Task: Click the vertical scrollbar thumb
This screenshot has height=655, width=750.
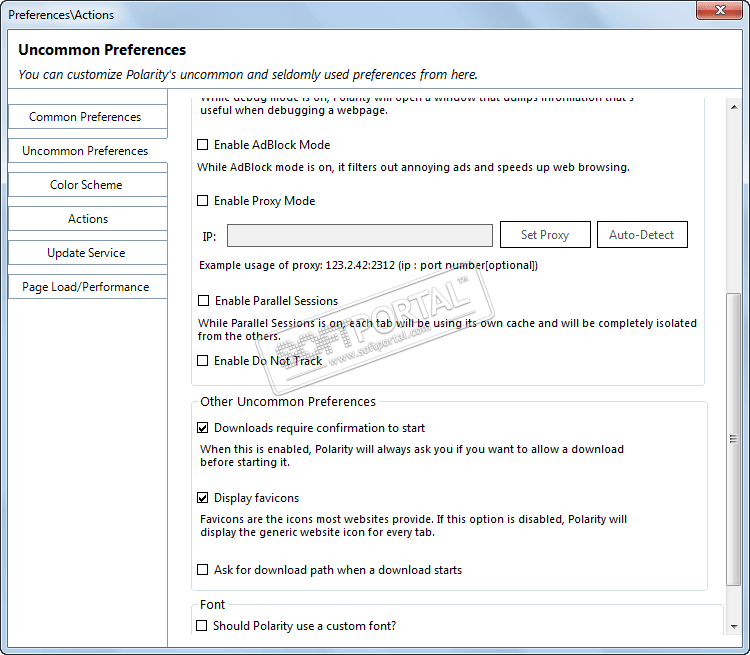Action: pyautogui.click(x=733, y=439)
